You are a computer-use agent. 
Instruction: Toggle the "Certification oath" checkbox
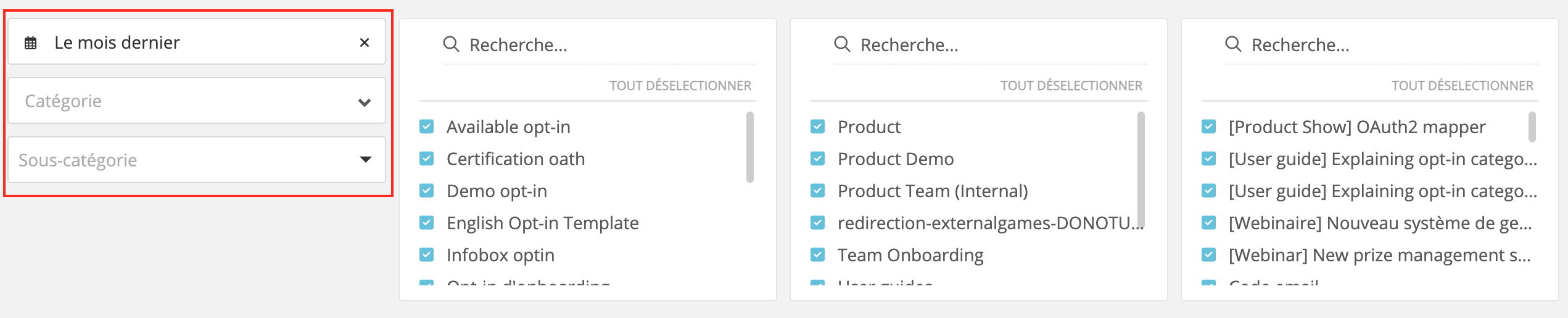(x=427, y=159)
